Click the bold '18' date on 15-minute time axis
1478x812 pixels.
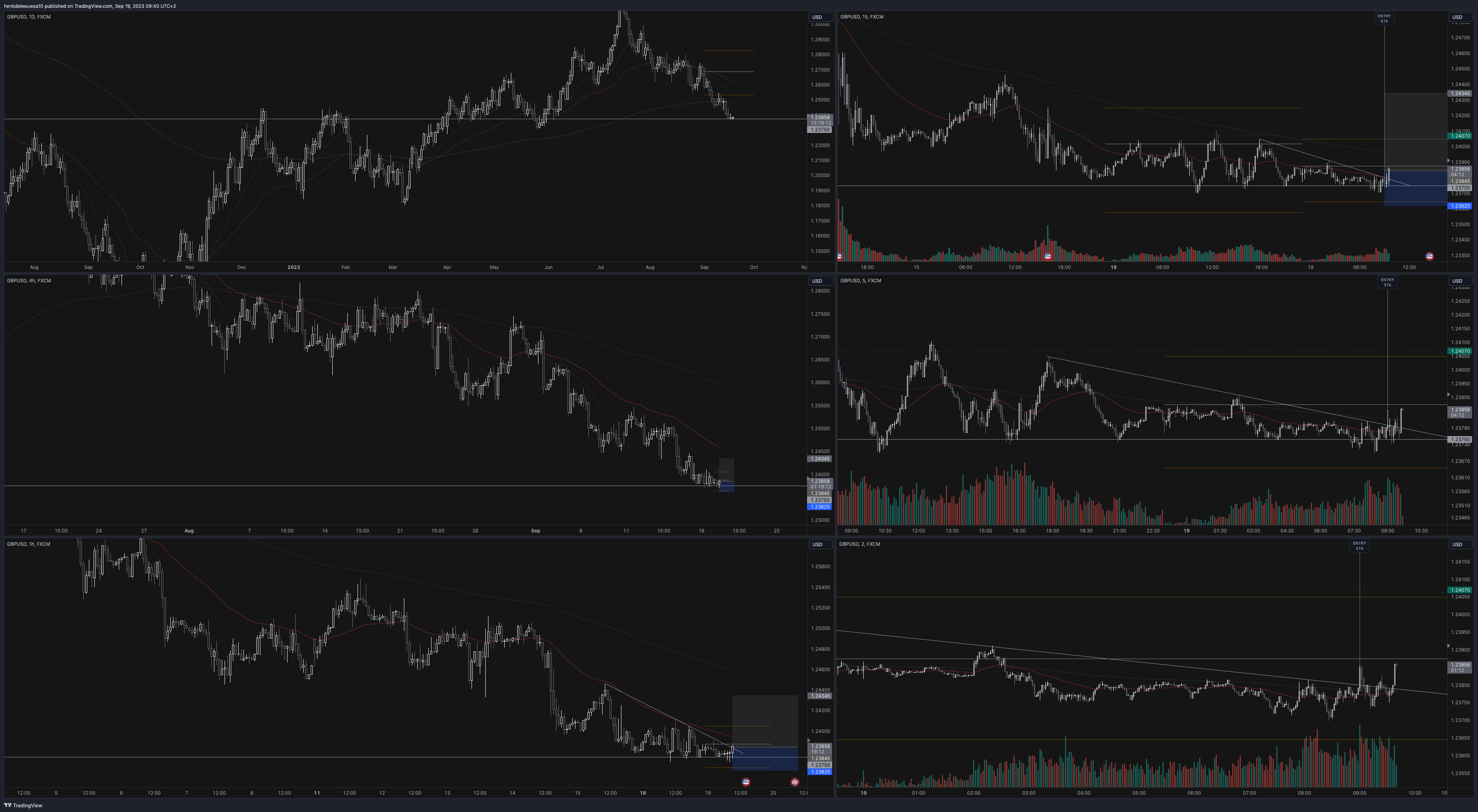[x=1113, y=267]
